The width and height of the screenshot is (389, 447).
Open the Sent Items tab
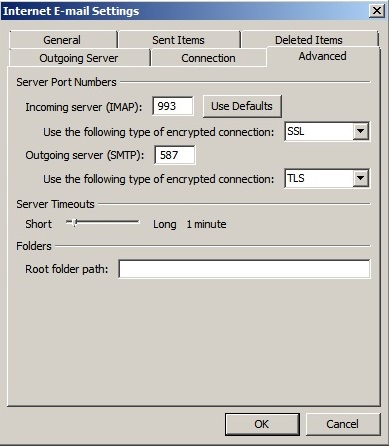click(179, 40)
